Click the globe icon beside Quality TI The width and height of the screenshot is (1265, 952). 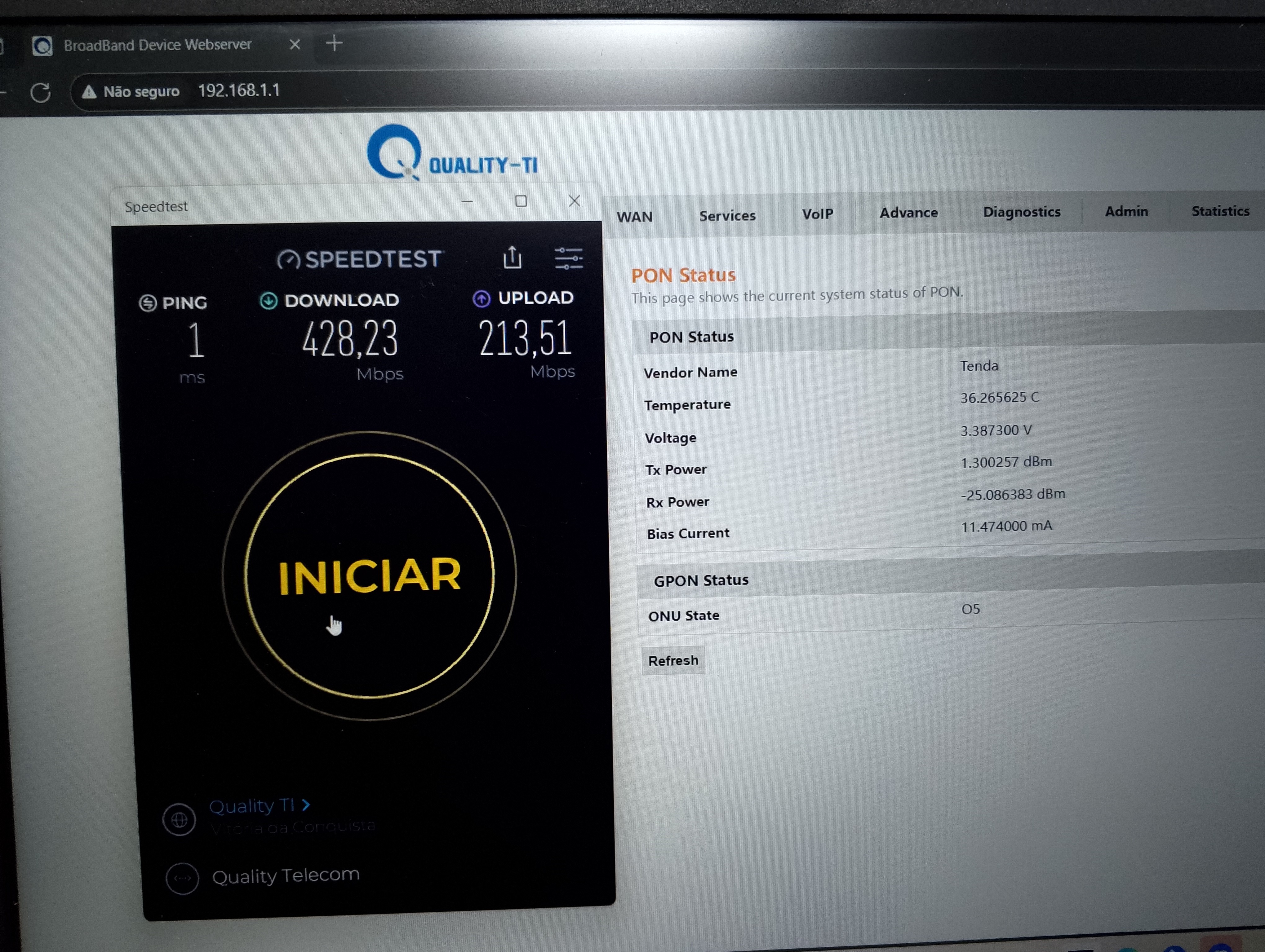point(179,820)
